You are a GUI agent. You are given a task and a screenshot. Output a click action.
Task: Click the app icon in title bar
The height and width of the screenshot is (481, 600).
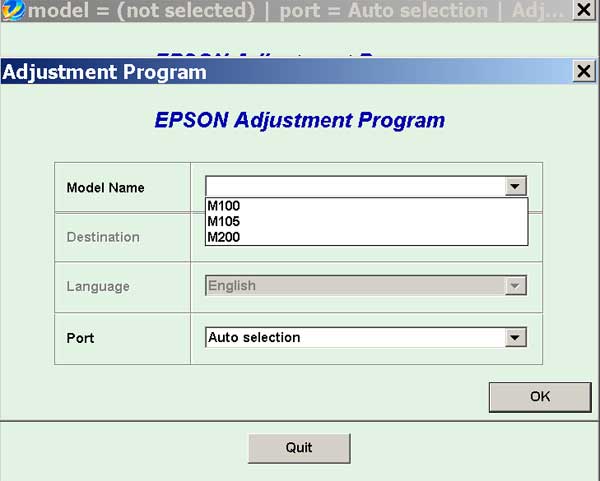(13, 10)
